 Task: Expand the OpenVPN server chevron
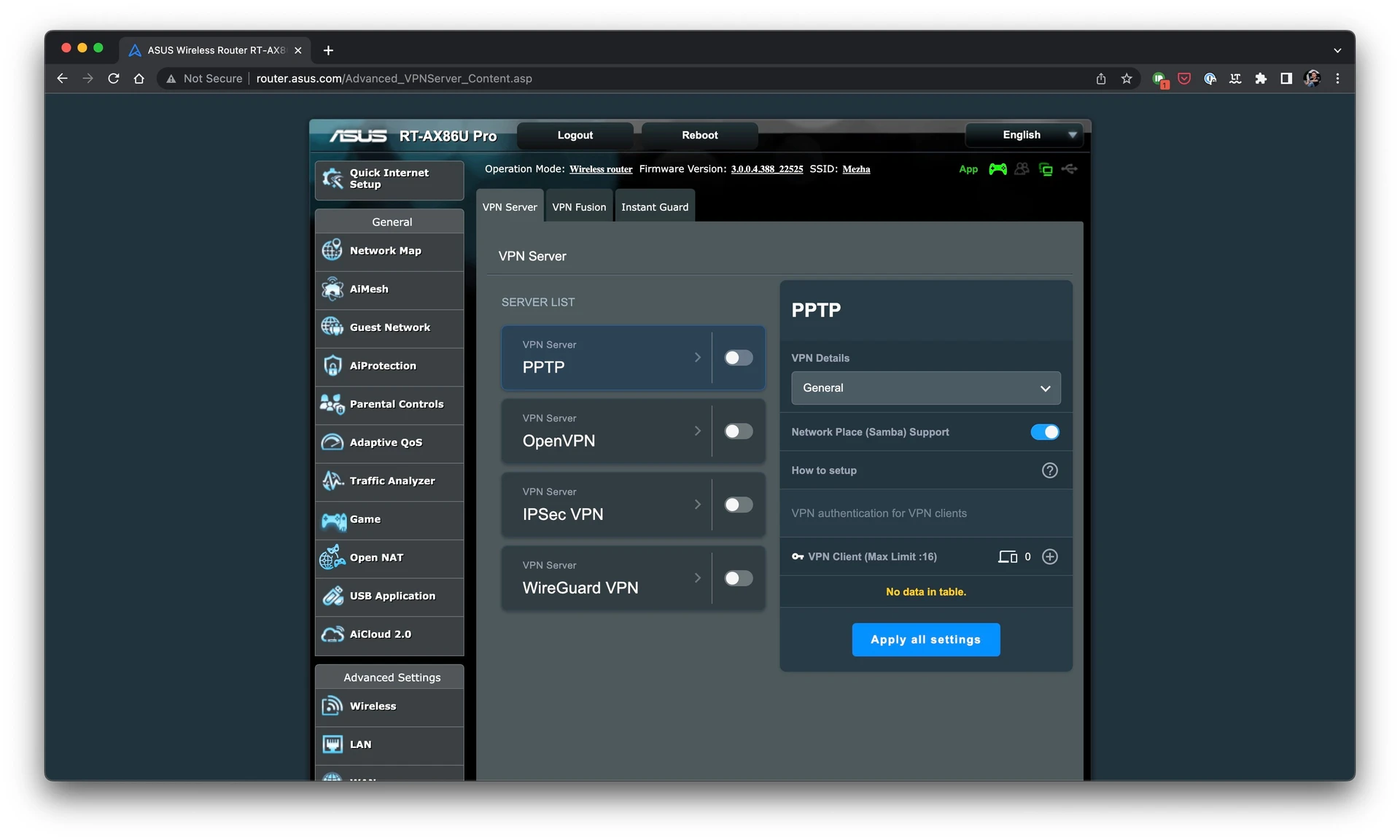(698, 431)
